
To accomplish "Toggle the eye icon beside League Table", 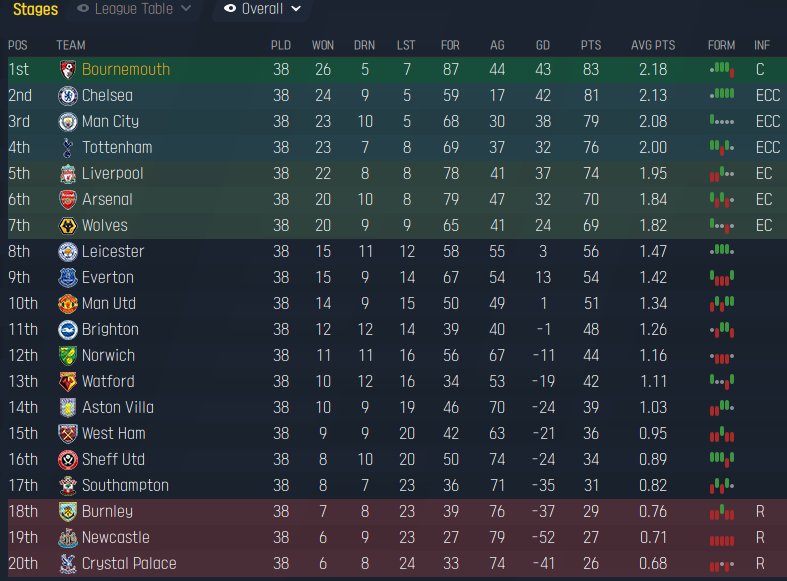I will pyautogui.click(x=83, y=9).
